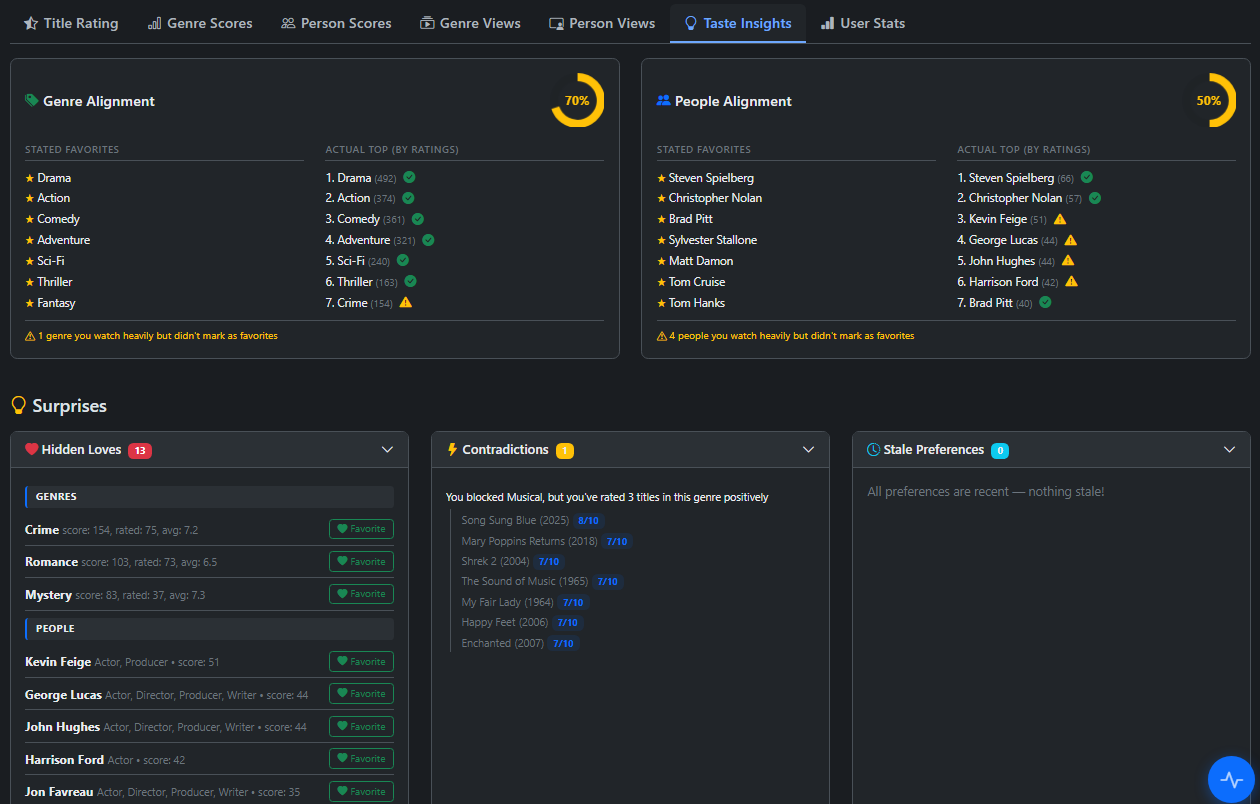
Task: Switch to the Genre Scores tab
Action: click(x=200, y=23)
